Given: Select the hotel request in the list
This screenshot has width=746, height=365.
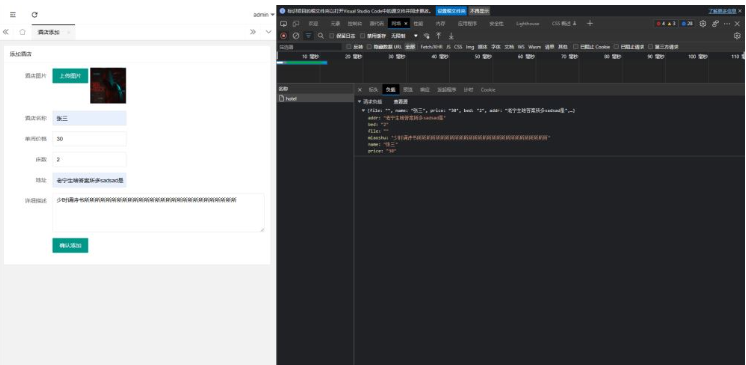Looking at the screenshot, I should tap(315, 98).
